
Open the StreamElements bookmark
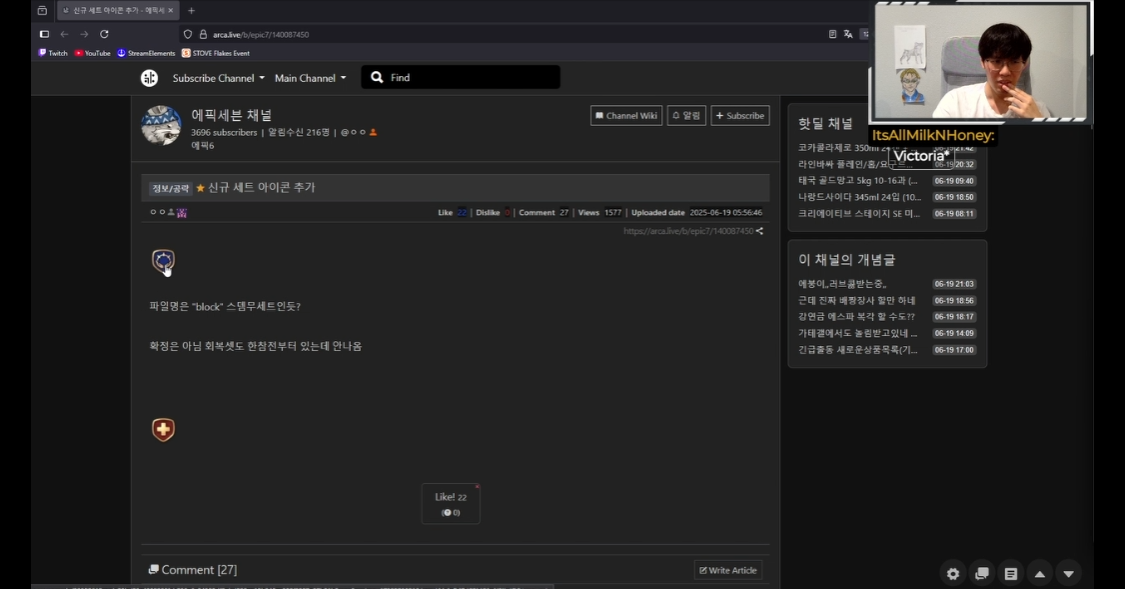146,53
